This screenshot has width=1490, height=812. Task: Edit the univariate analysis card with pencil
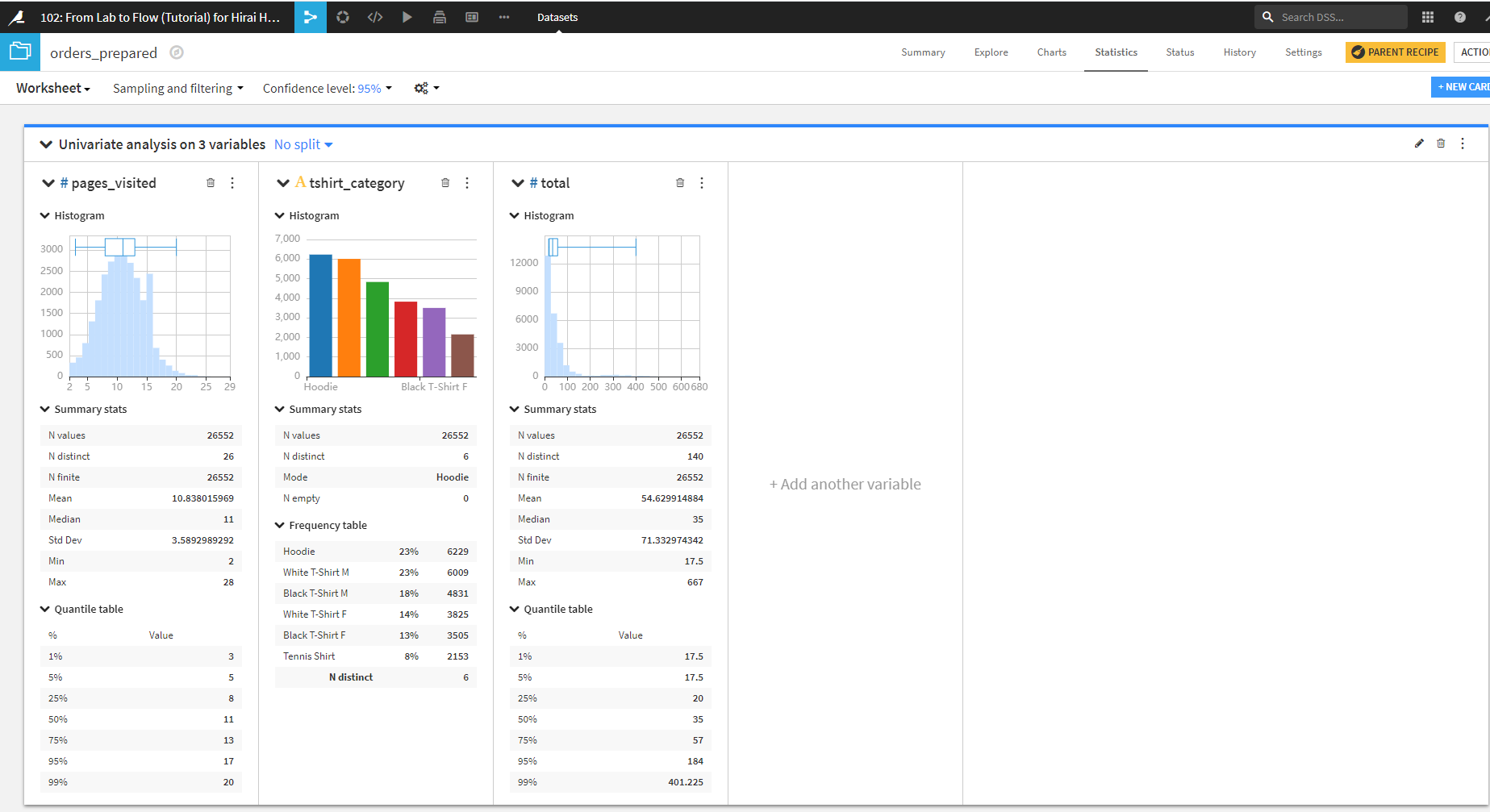(x=1419, y=144)
